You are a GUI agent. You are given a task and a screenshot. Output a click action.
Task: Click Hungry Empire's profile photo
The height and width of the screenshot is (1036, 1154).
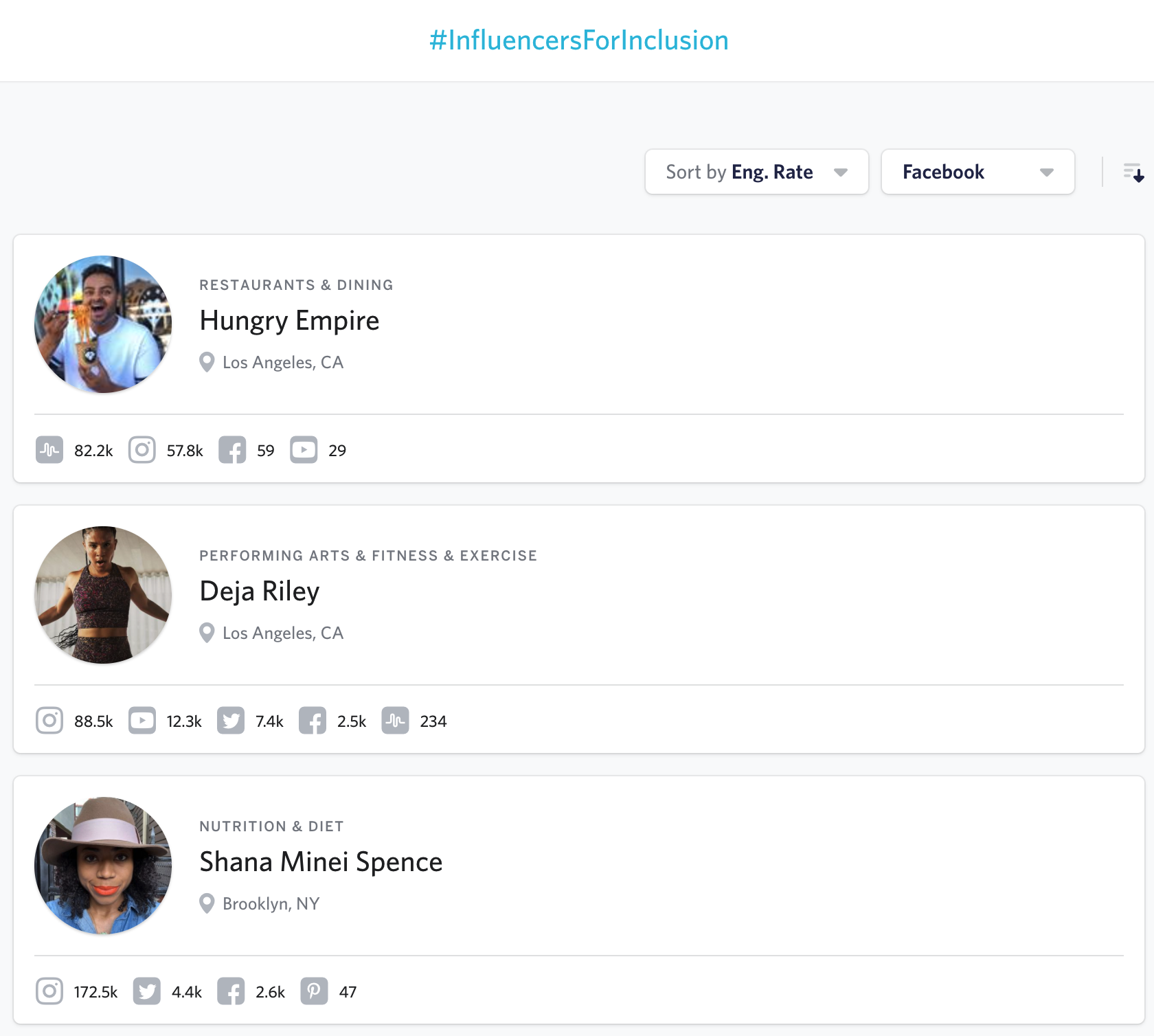(103, 324)
